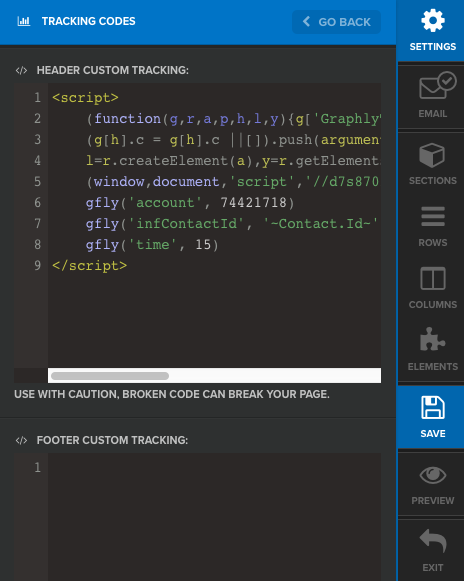Viewport: 464px width, 581px height.
Task: Open the Sections cube icon
Action: [432, 164]
